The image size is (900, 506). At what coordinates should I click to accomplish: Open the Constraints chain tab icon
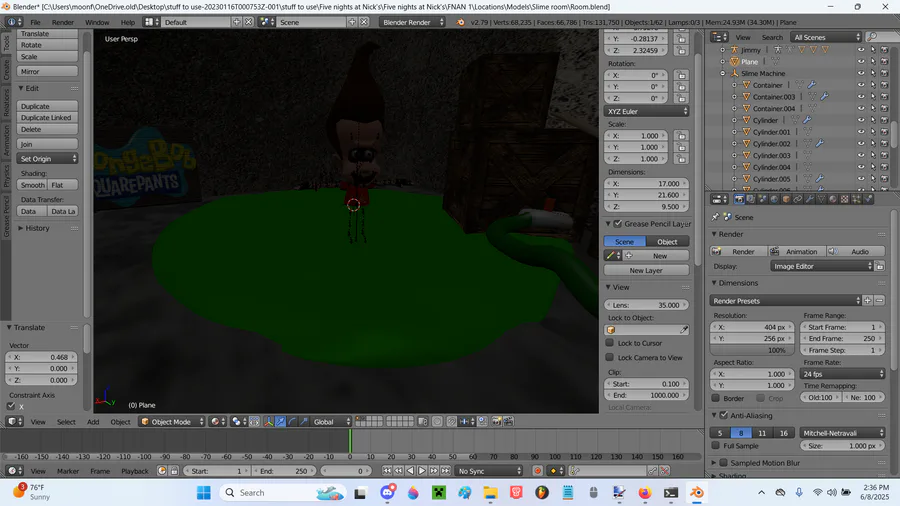798,199
